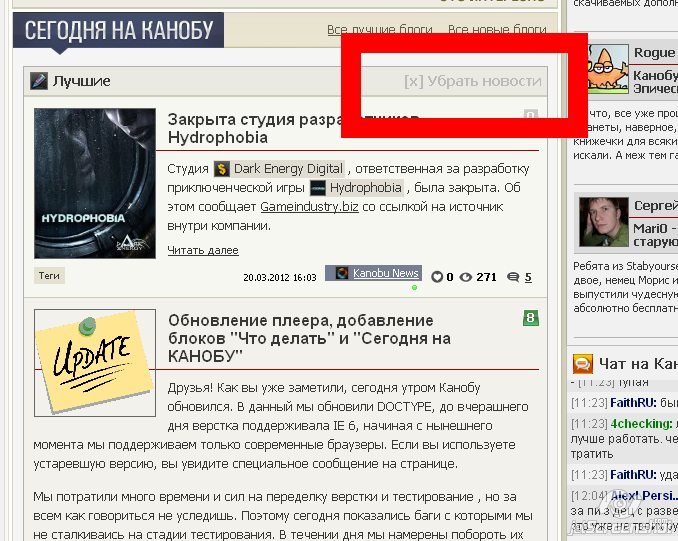This screenshot has height=541, width=678.
Task: Click the Лучшие section title
Action: [x=82, y=81]
